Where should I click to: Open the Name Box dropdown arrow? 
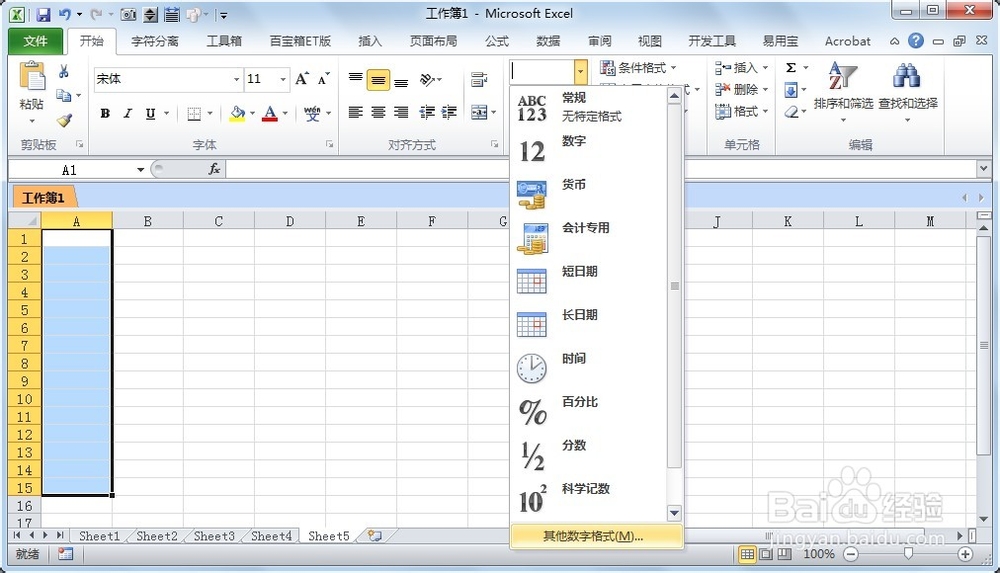140,170
